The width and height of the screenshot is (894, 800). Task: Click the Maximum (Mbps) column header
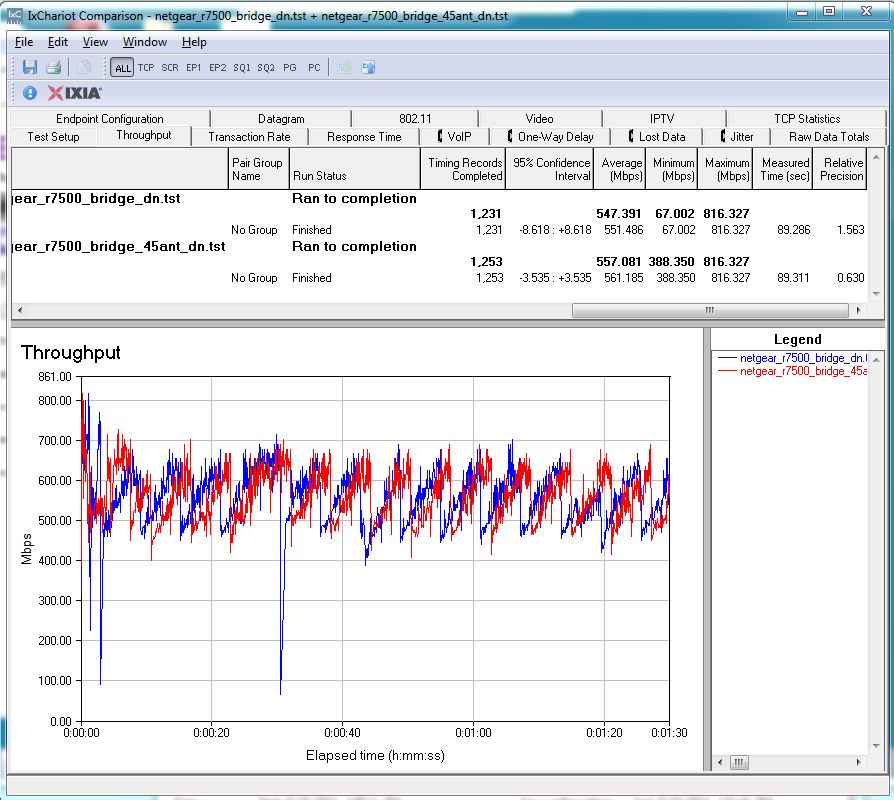tap(726, 169)
